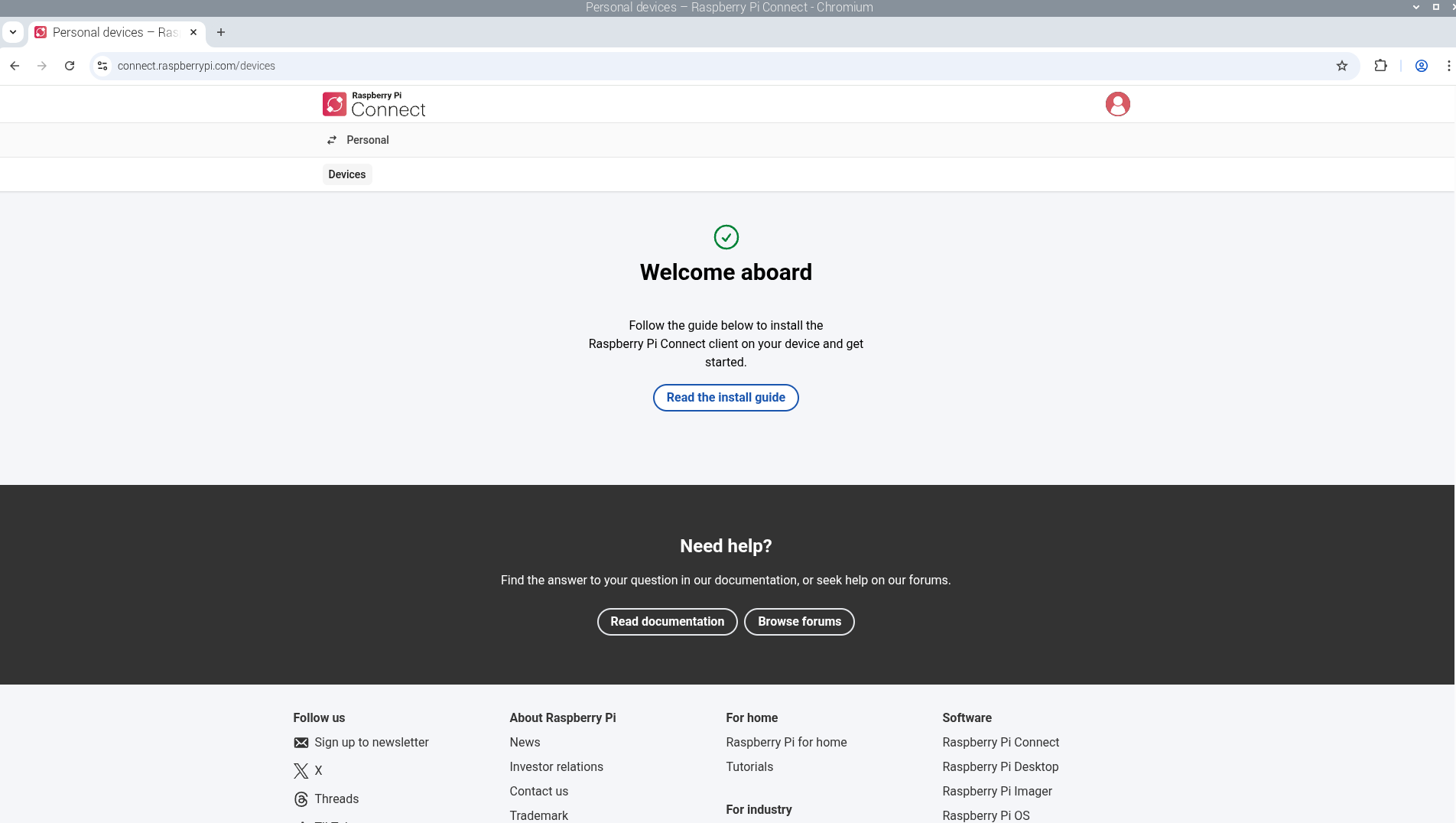This screenshot has width=1456, height=823.
Task: Maximize the Chromium window
Action: (x=1436, y=7)
